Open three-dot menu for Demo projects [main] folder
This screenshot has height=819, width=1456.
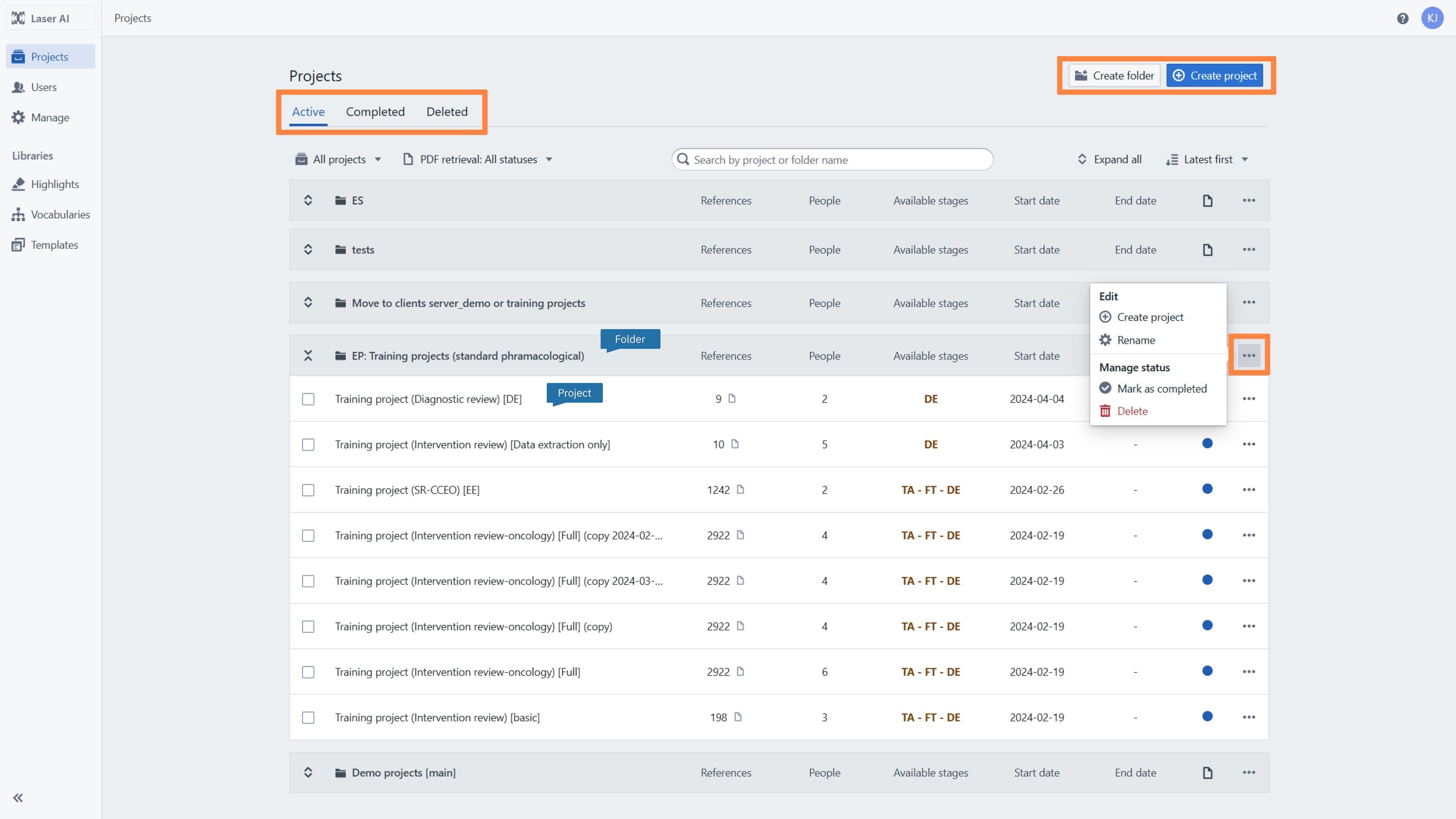1249,773
